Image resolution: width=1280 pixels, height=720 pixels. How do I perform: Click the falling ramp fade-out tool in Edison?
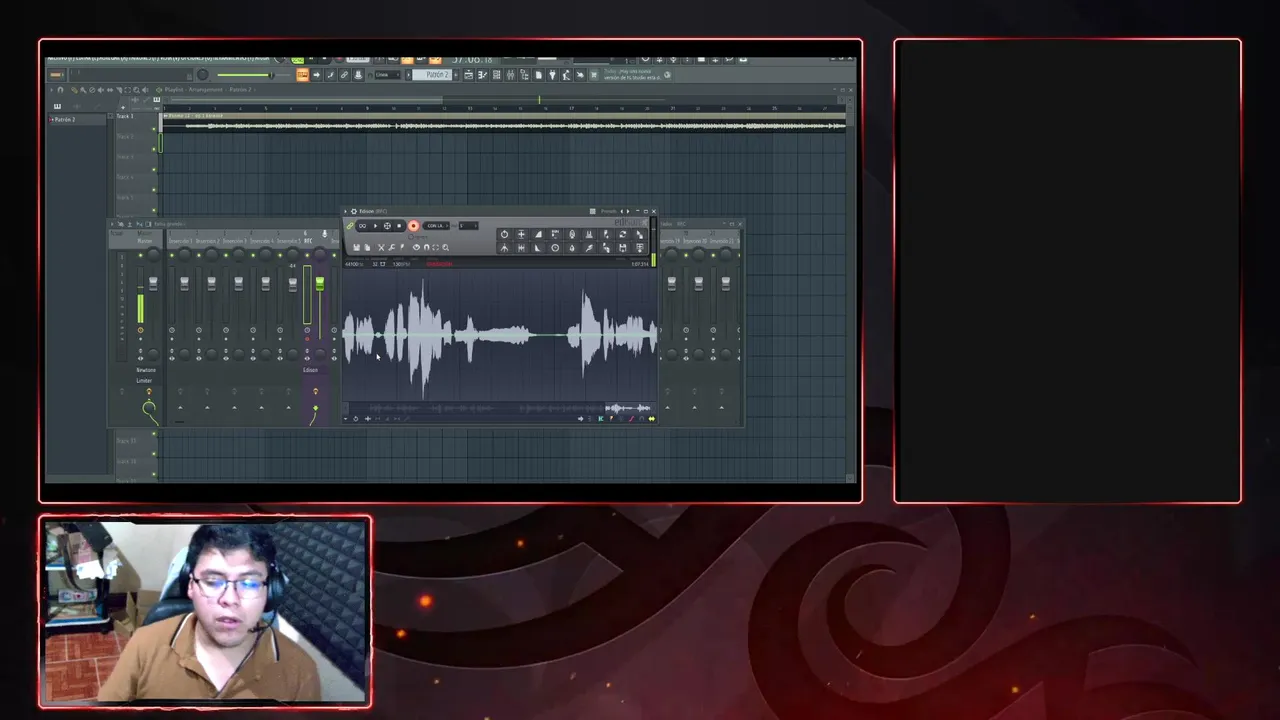point(538,248)
